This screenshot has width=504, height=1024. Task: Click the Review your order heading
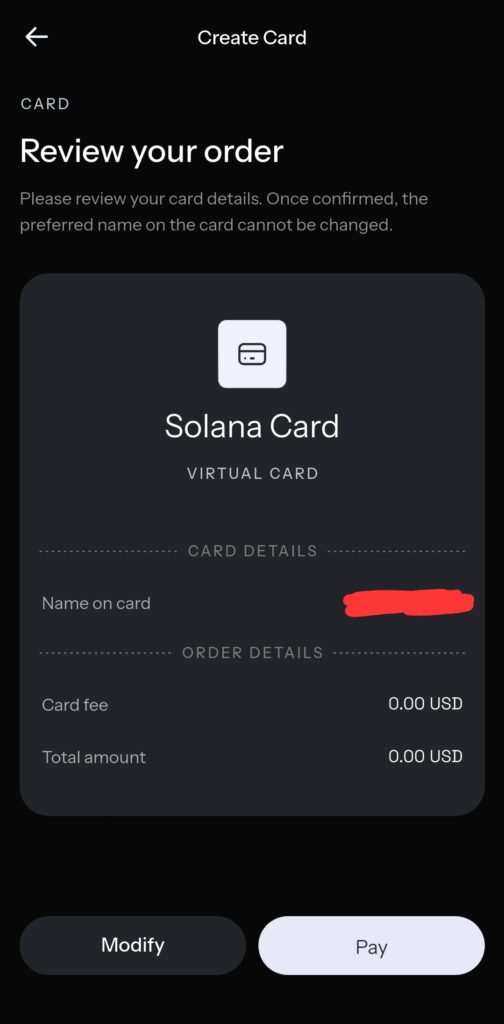click(x=152, y=152)
